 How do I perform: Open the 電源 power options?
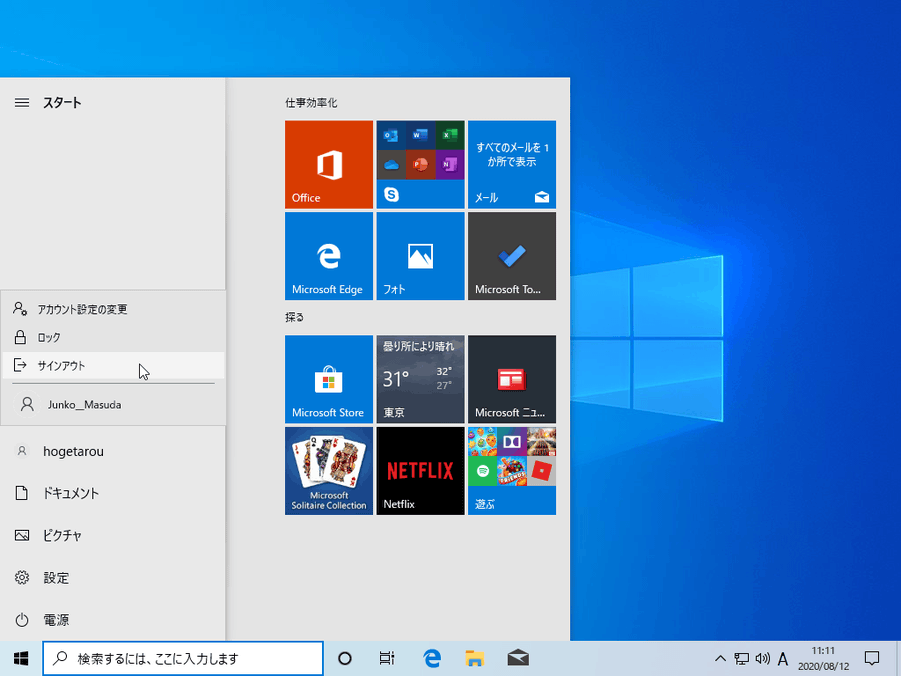click(x=113, y=620)
